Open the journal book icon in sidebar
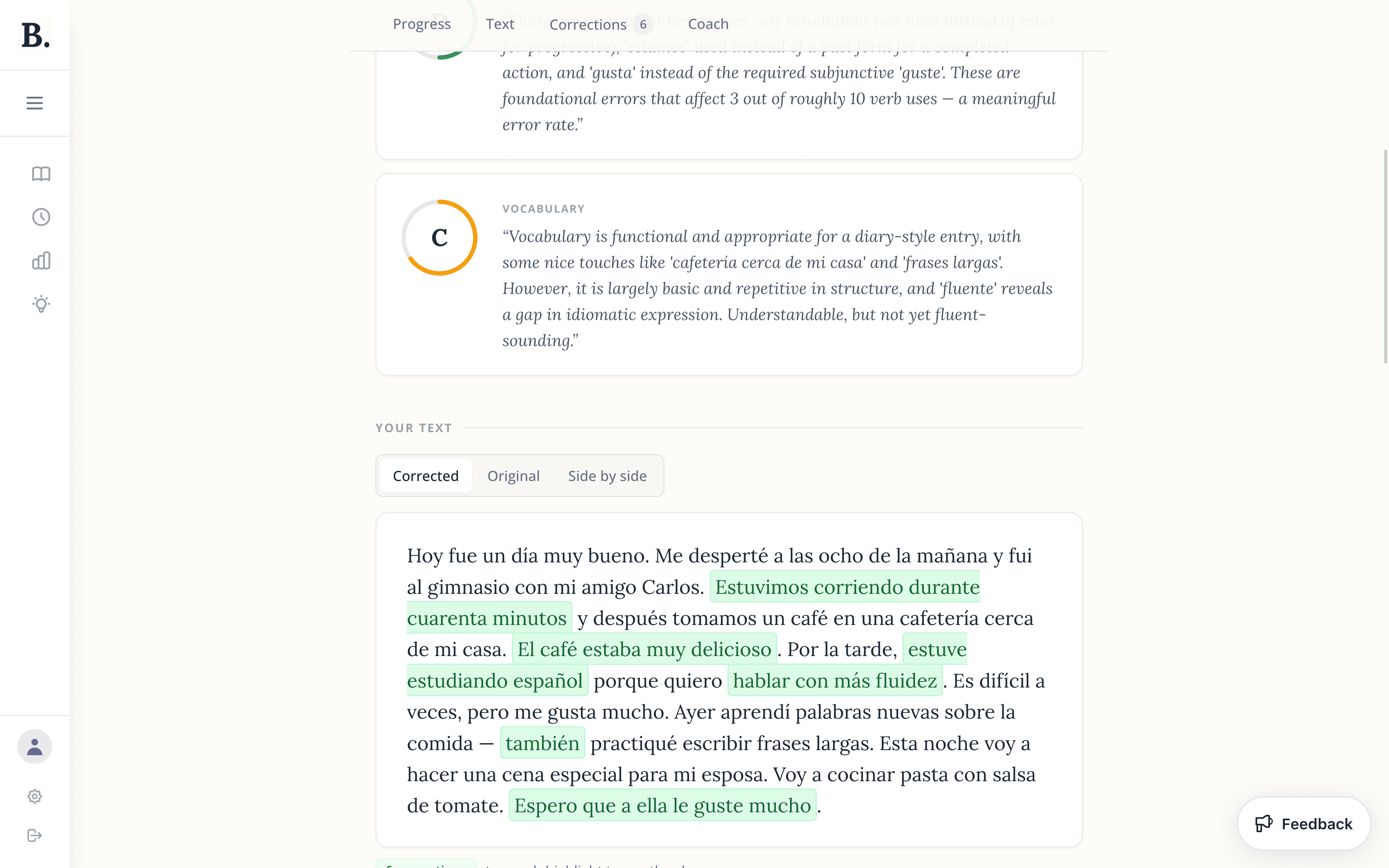Image resolution: width=1389 pixels, height=868 pixels. tap(41, 174)
